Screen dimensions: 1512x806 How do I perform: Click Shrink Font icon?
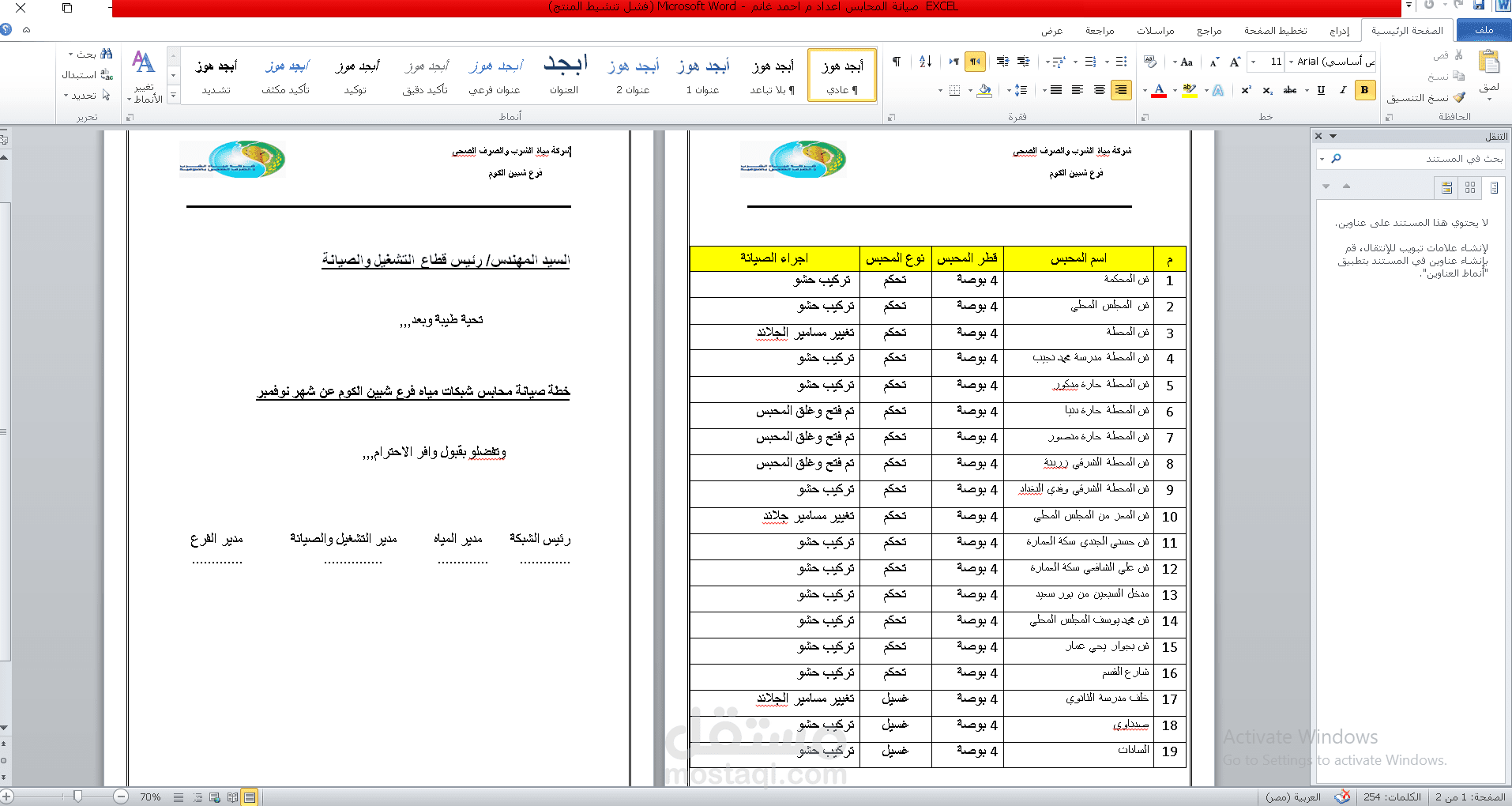(x=1214, y=62)
